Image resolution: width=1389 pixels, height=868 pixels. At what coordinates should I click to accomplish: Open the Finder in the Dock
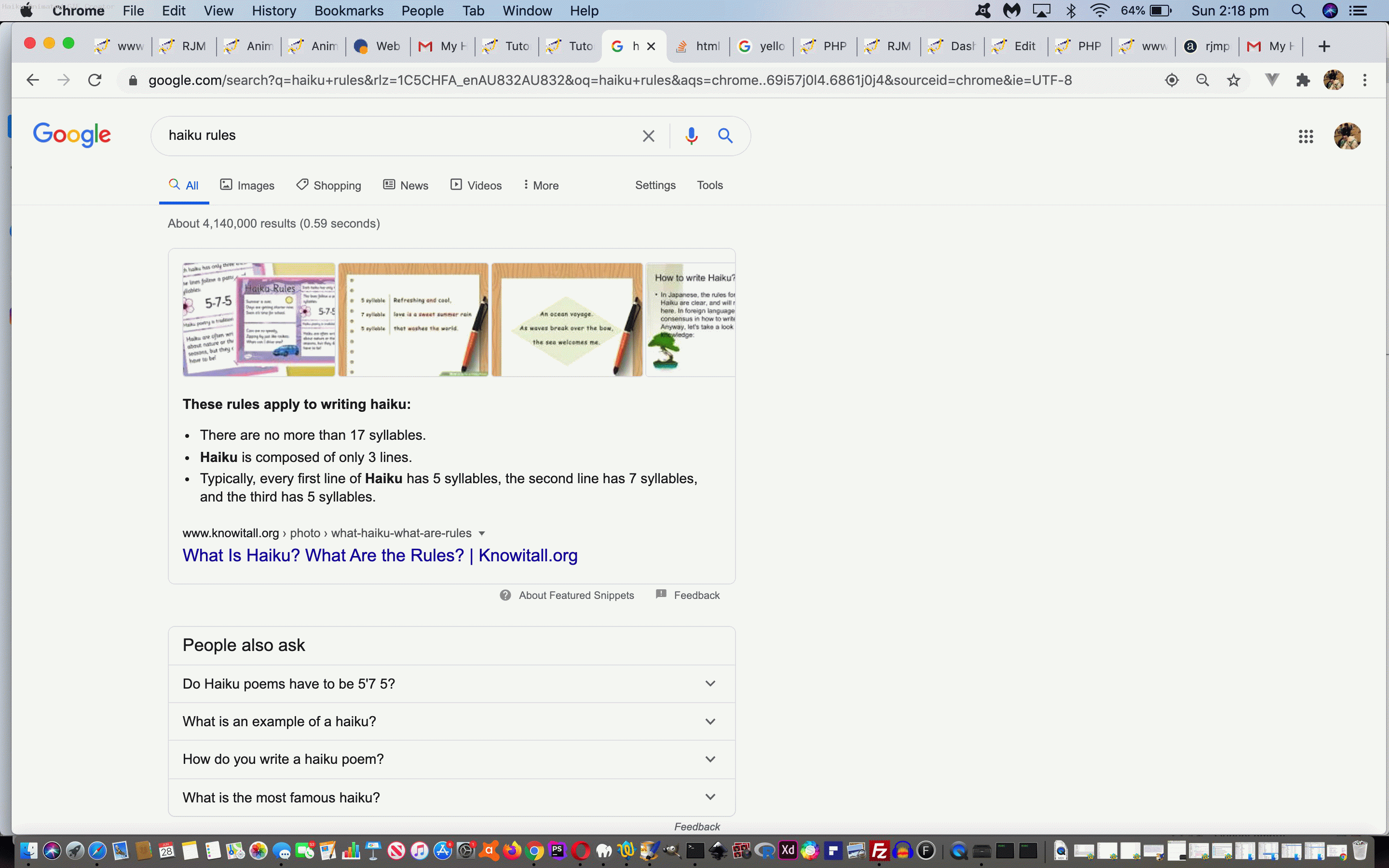point(28,850)
